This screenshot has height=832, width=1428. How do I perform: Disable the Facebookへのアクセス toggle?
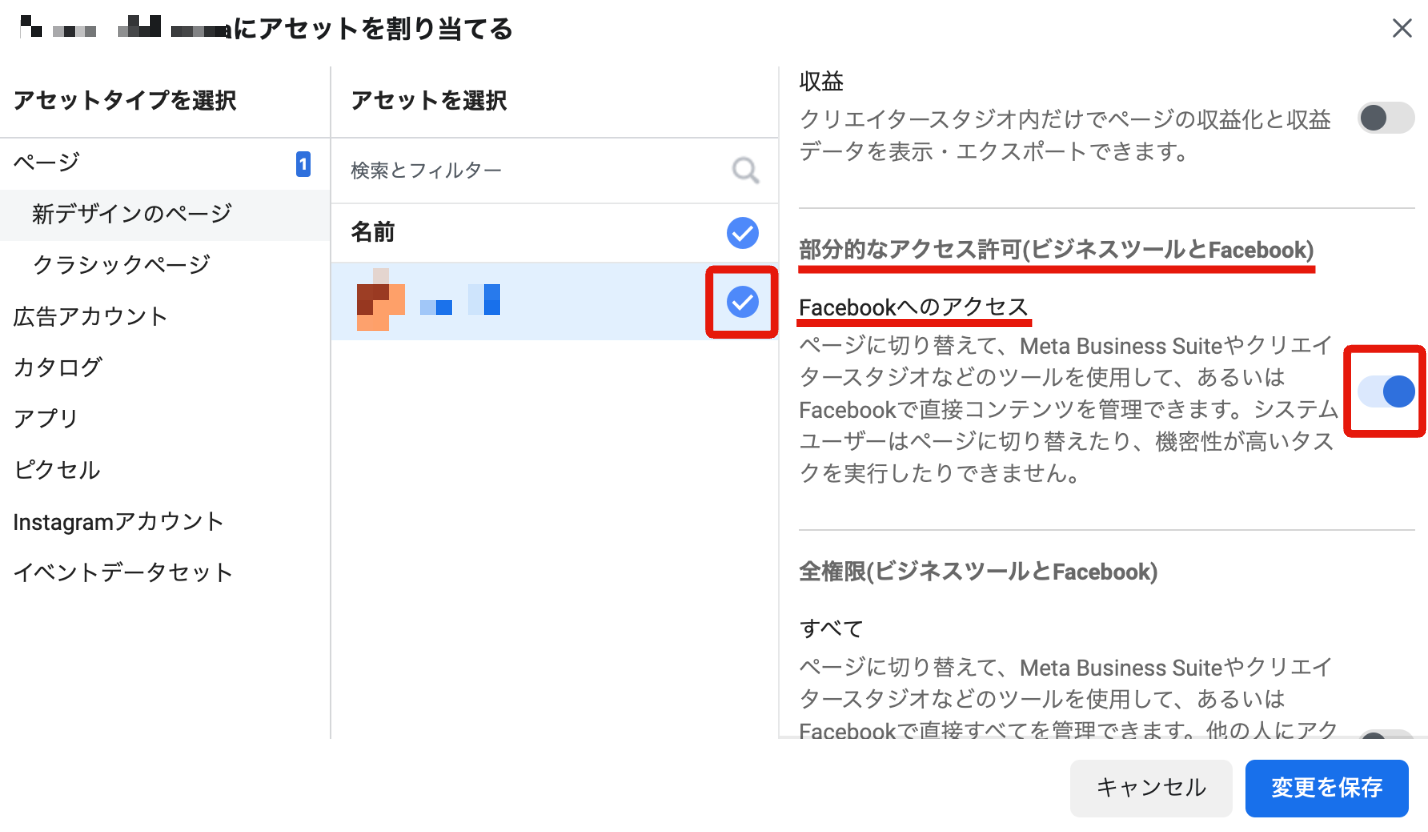tap(1386, 391)
